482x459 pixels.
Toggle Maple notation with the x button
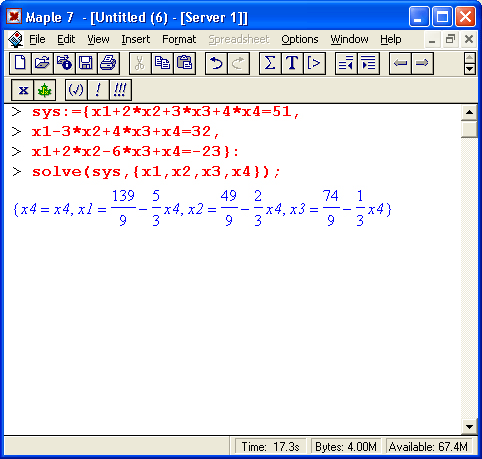coord(23,90)
